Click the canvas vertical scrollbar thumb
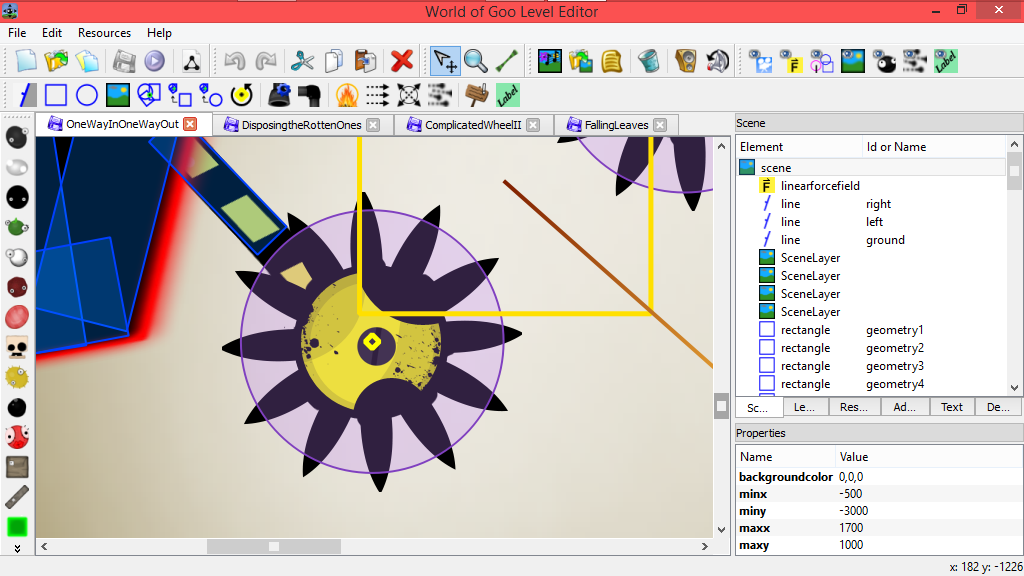Screen dimensions: 1024x576 tap(721, 406)
